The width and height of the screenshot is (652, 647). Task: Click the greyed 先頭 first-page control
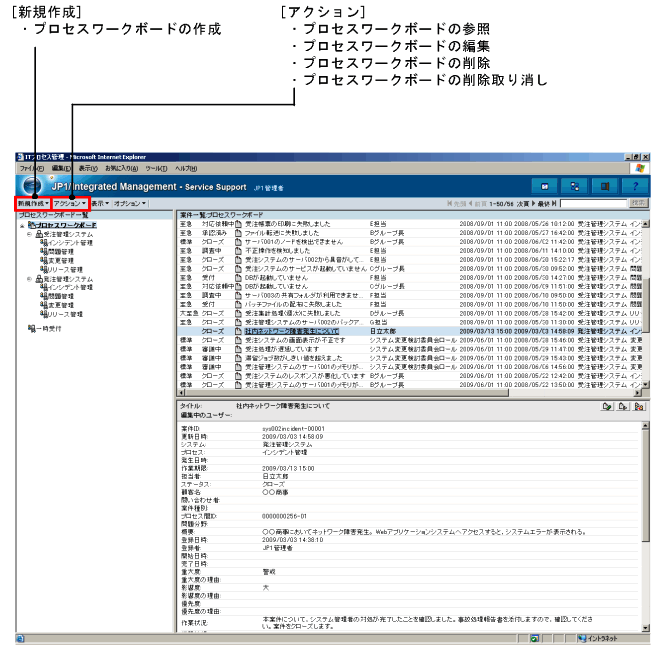(457, 204)
